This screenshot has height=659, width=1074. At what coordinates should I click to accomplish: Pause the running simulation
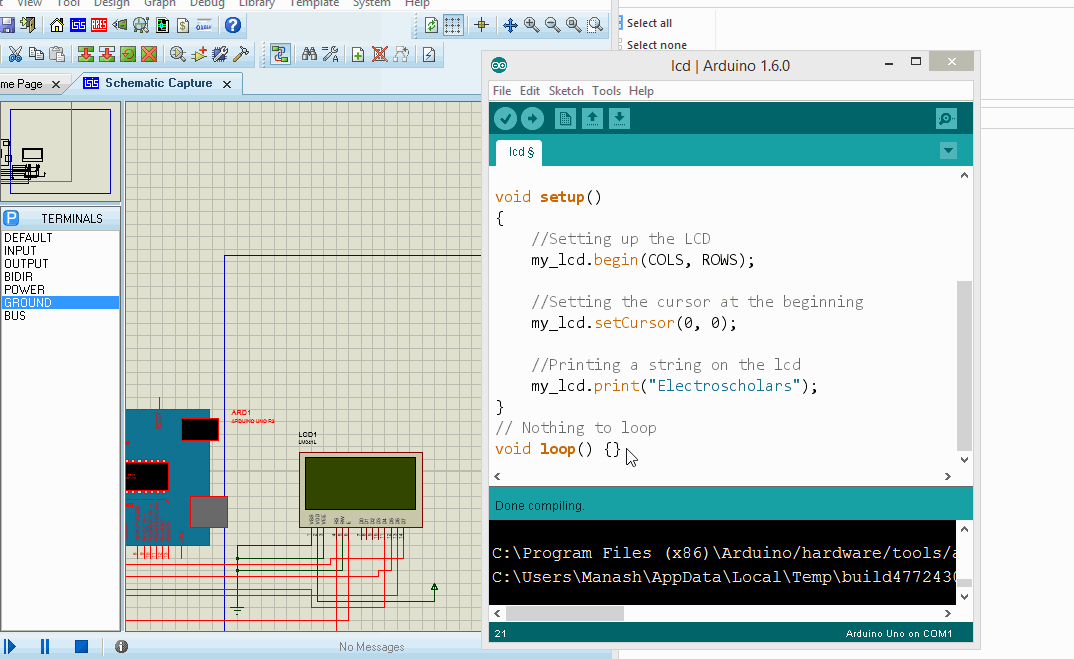point(45,647)
